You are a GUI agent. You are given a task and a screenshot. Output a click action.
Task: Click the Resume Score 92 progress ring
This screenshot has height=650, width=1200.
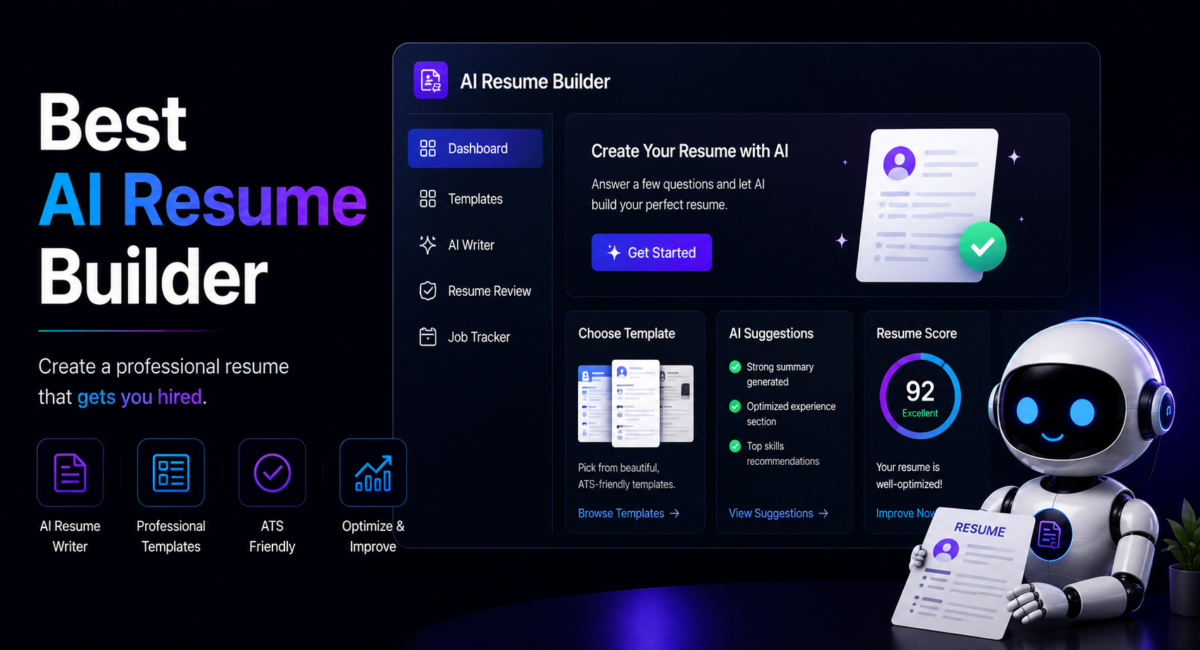point(920,395)
